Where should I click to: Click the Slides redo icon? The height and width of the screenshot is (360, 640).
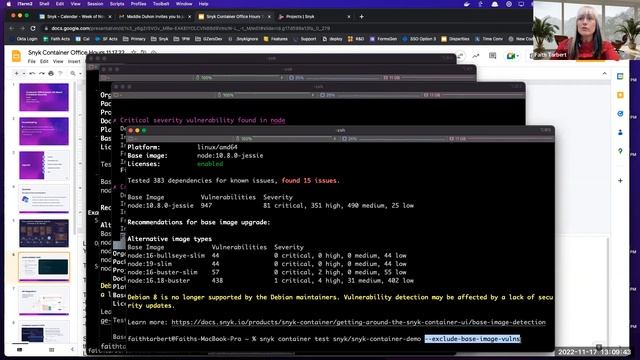pyautogui.click(x=41, y=73)
